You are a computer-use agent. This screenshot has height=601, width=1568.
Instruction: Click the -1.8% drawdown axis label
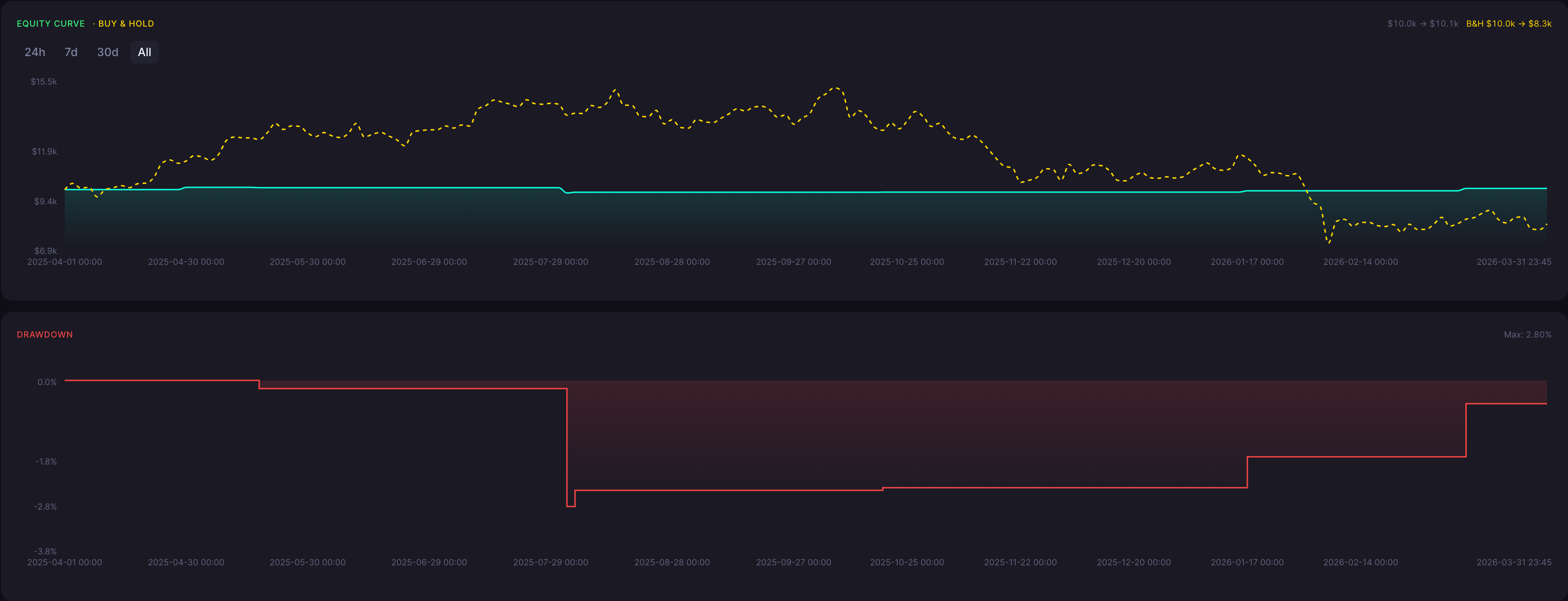point(46,462)
